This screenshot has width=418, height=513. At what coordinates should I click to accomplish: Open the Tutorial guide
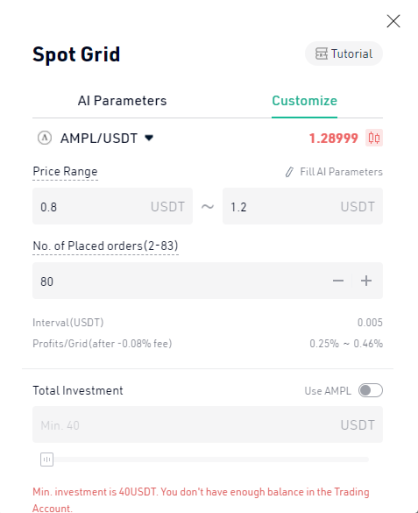(x=344, y=54)
